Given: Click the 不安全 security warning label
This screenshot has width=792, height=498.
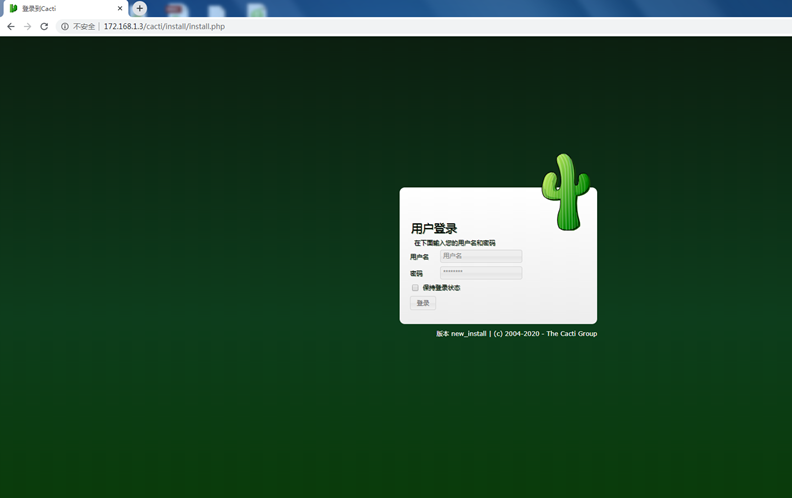Looking at the screenshot, I should coord(84,26).
